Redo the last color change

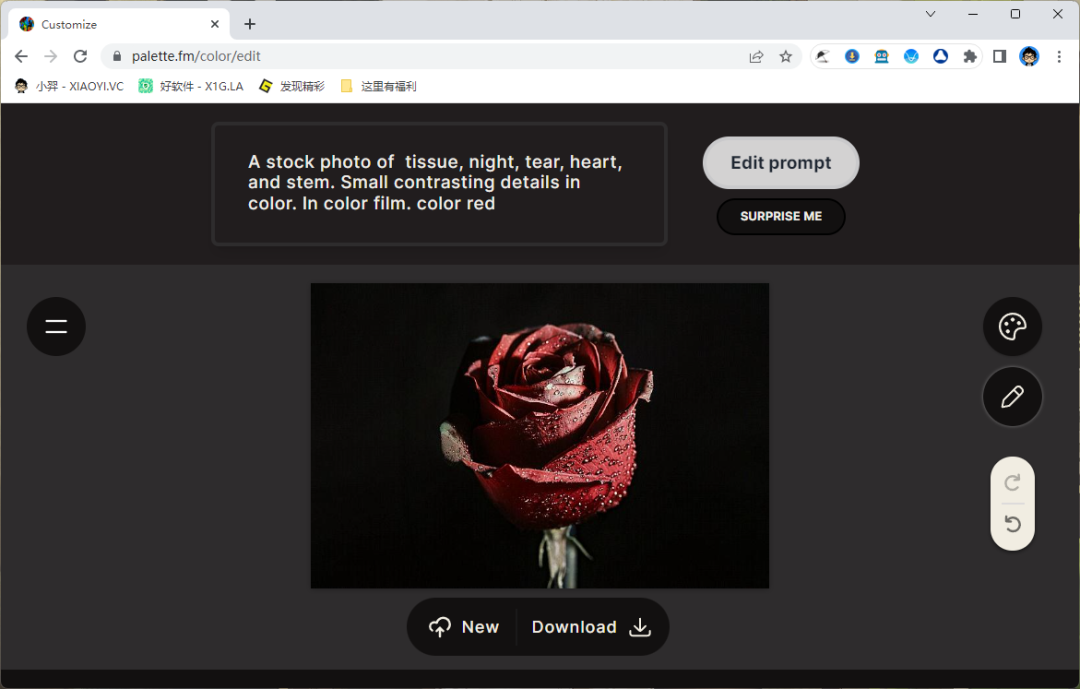[x=1012, y=483]
